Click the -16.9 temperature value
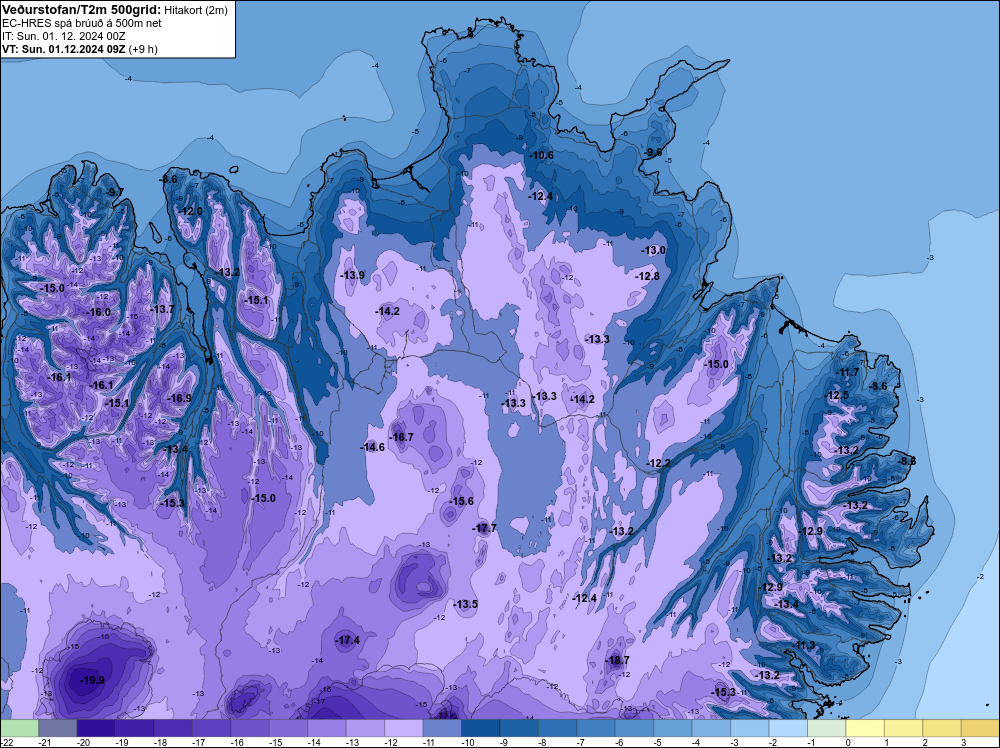This screenshot has width=1000, height=748. (179, 398)
